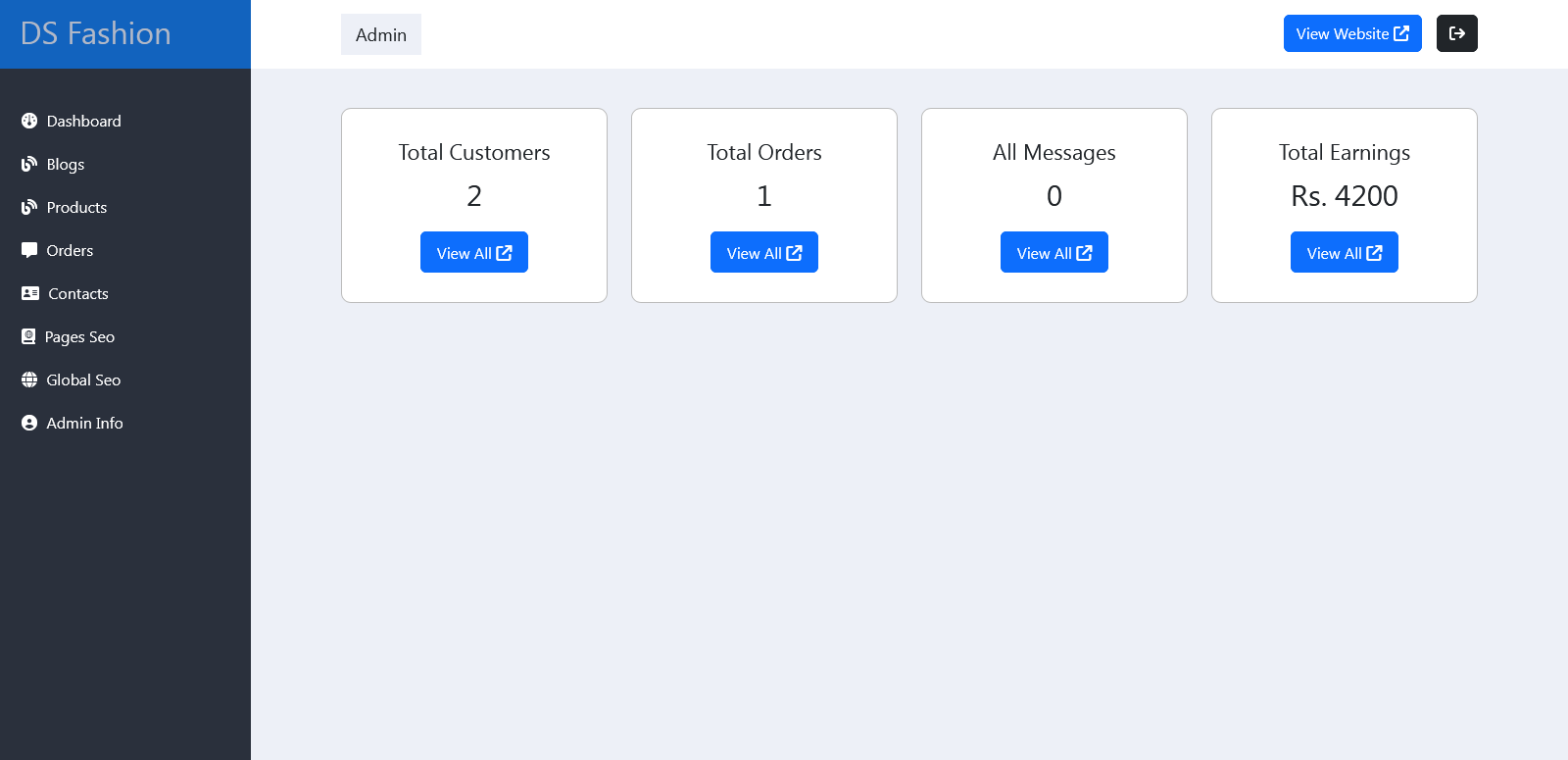1568x760 pixels.
Task: Click the Pages Seo icon in sidebar
Action: (x=28, y=336)
